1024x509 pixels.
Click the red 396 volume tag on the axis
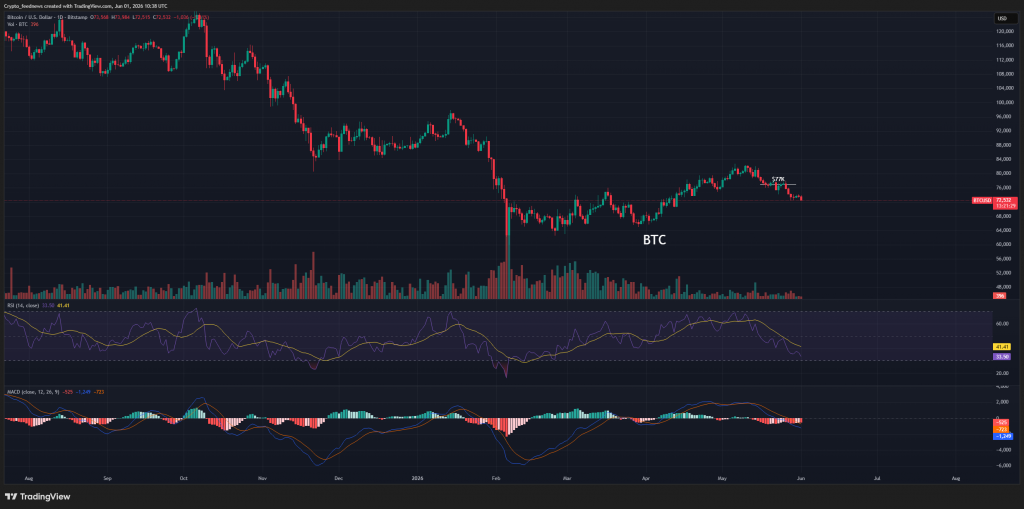(x=1000, y=296)
